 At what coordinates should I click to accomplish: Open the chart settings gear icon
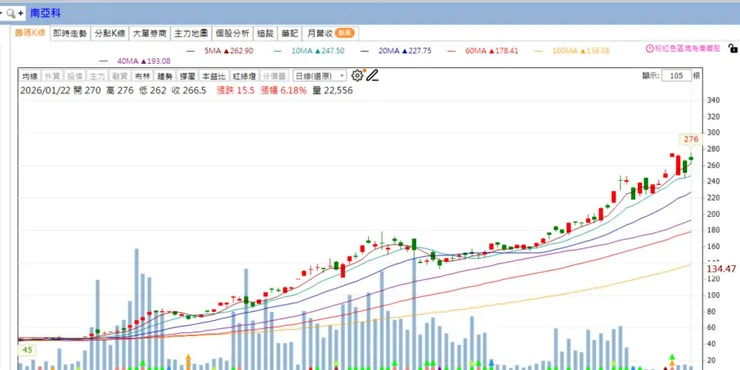click(357, 76)
